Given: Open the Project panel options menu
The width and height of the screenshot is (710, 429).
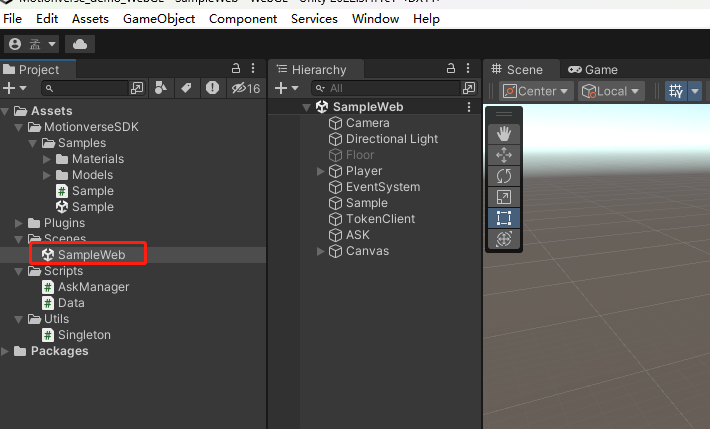Looking at the screenshot, I should point(253,68).
